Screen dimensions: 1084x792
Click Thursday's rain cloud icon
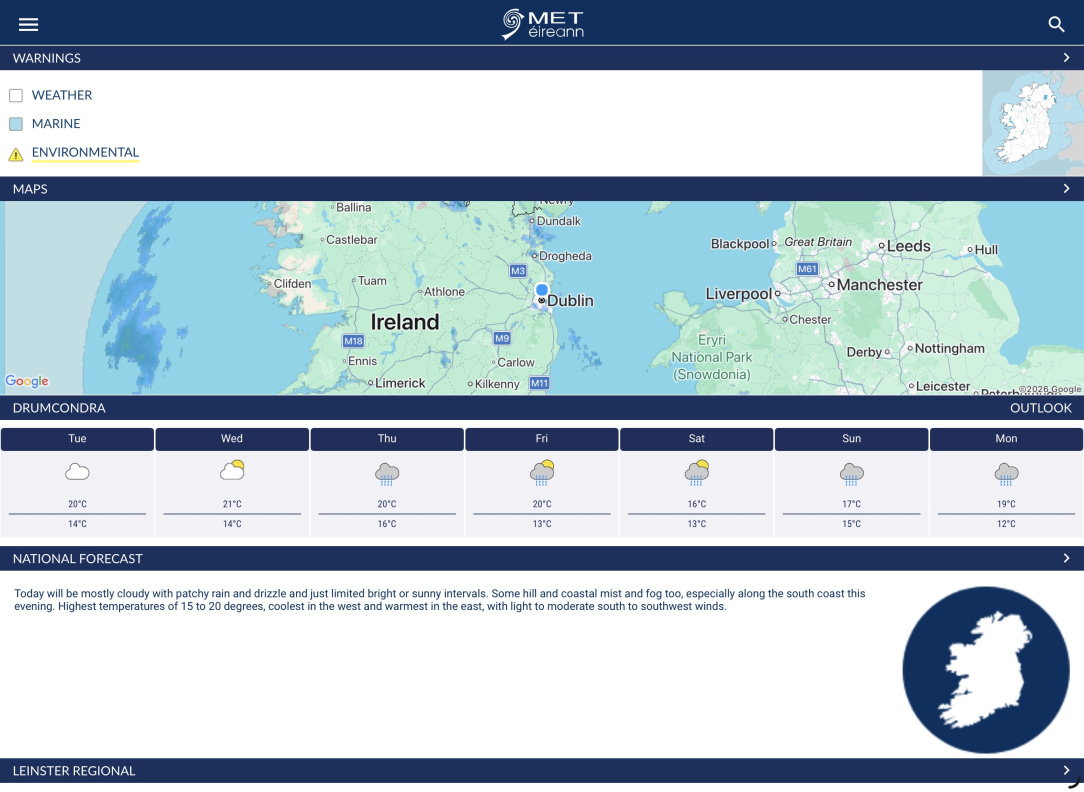pyautogui.click(x=387, y=474)
